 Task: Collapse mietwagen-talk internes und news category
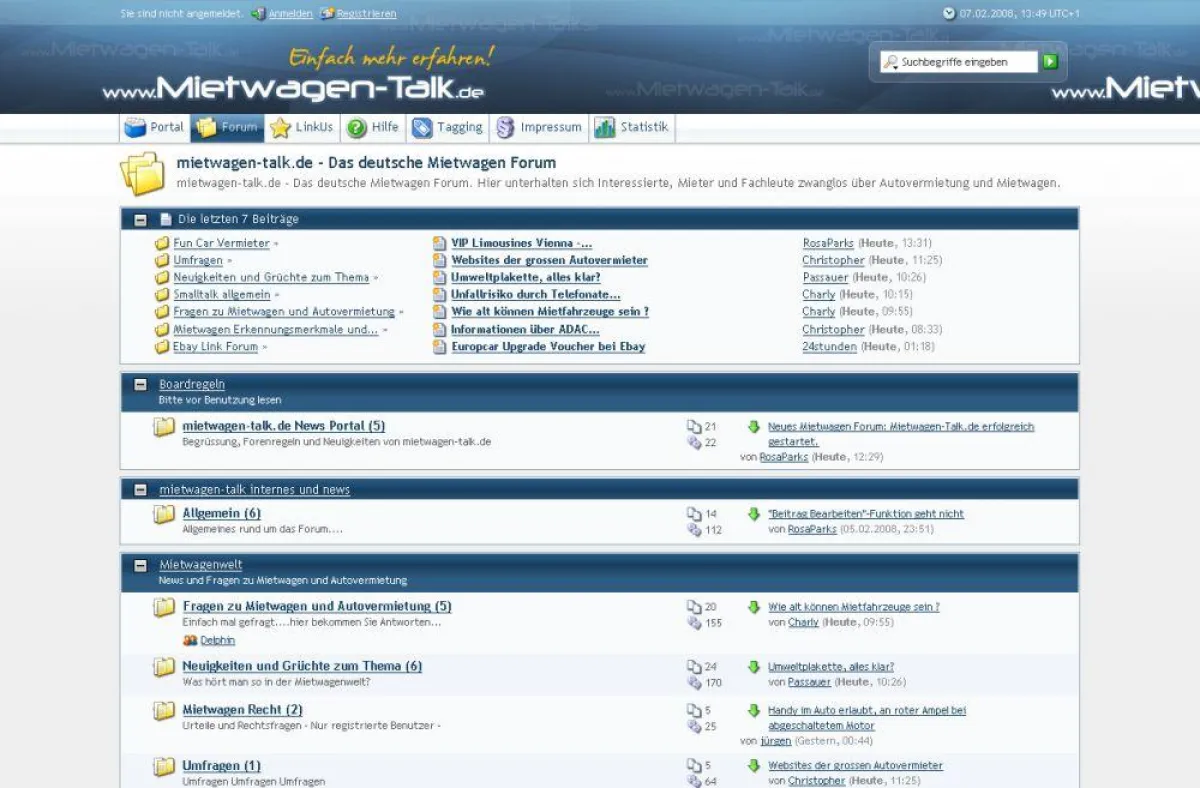pos(141,490)
